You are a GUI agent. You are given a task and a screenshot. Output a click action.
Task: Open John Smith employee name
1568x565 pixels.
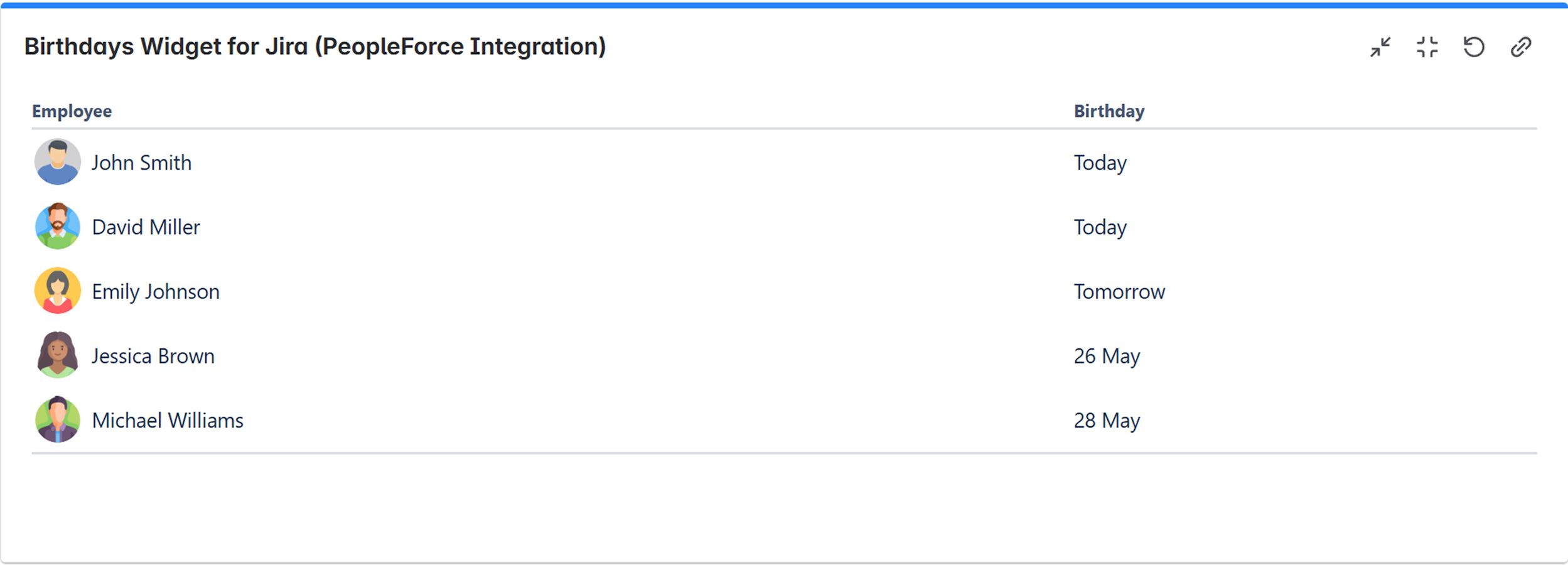click(x=141, y=163)
